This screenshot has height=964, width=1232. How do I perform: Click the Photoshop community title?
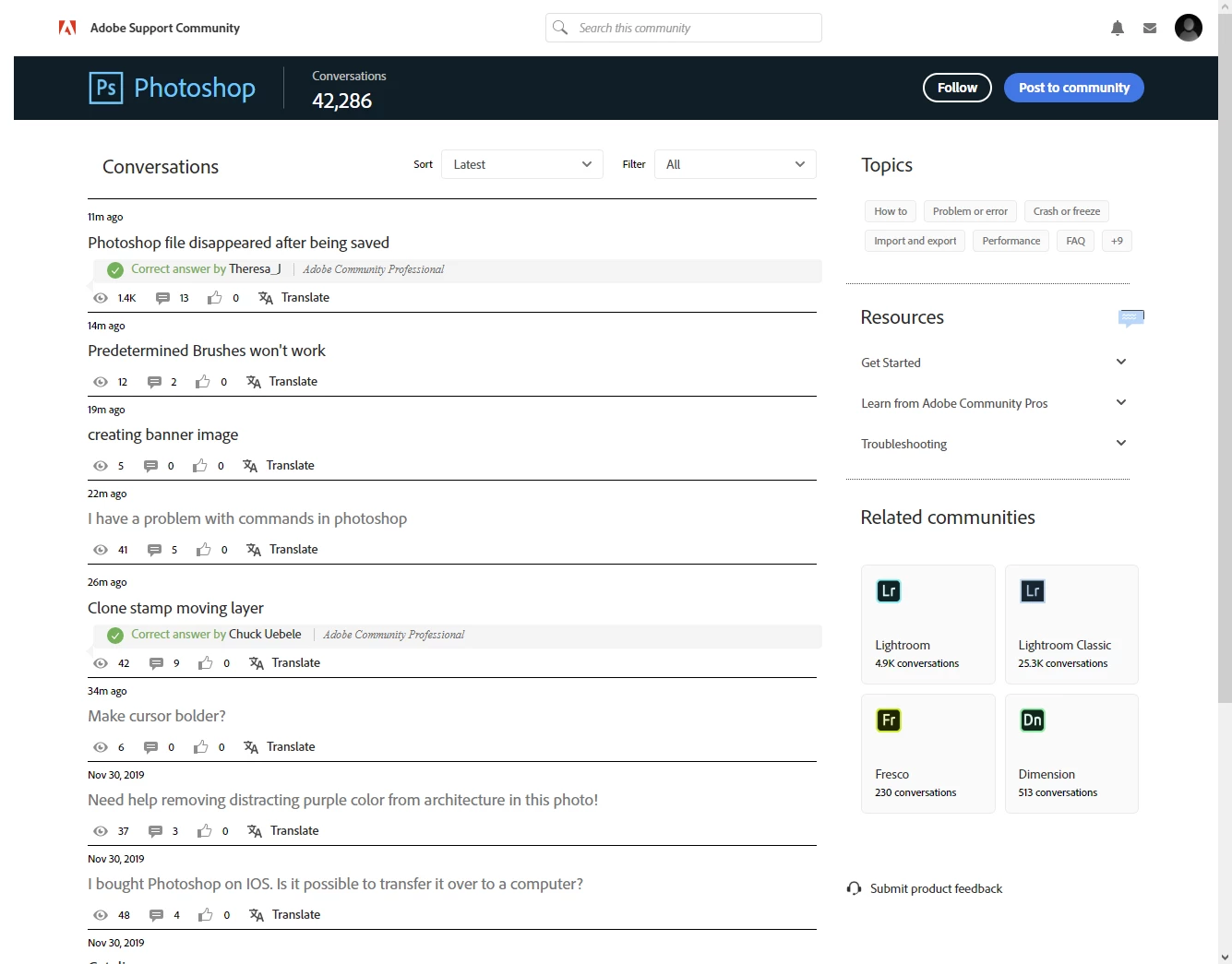pyautogui.click(x=195, y=88)
